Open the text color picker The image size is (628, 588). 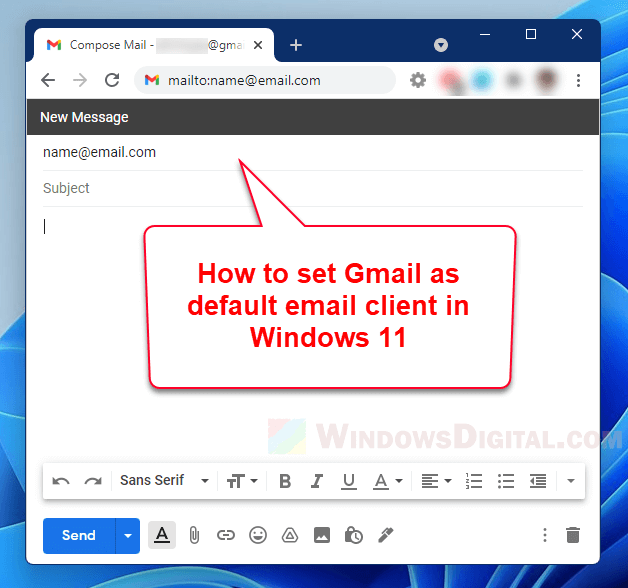pos(387,481)
